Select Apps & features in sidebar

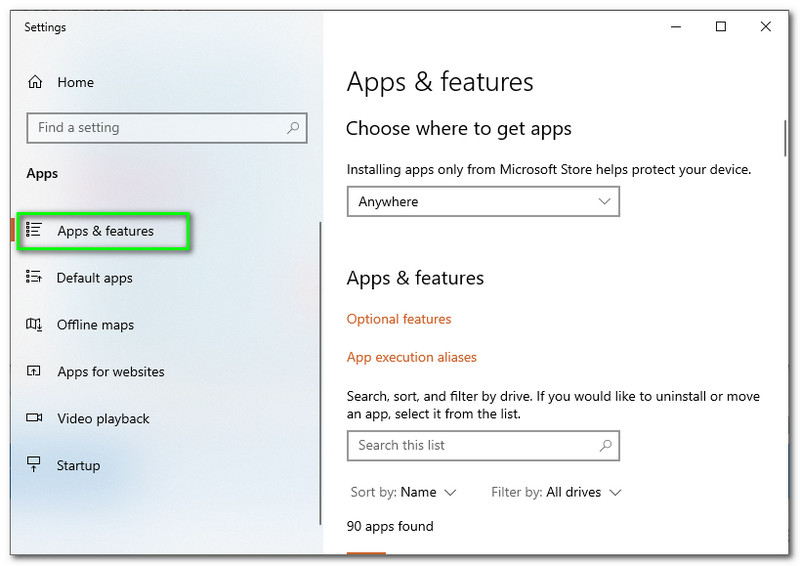click(x=105, y=231)
